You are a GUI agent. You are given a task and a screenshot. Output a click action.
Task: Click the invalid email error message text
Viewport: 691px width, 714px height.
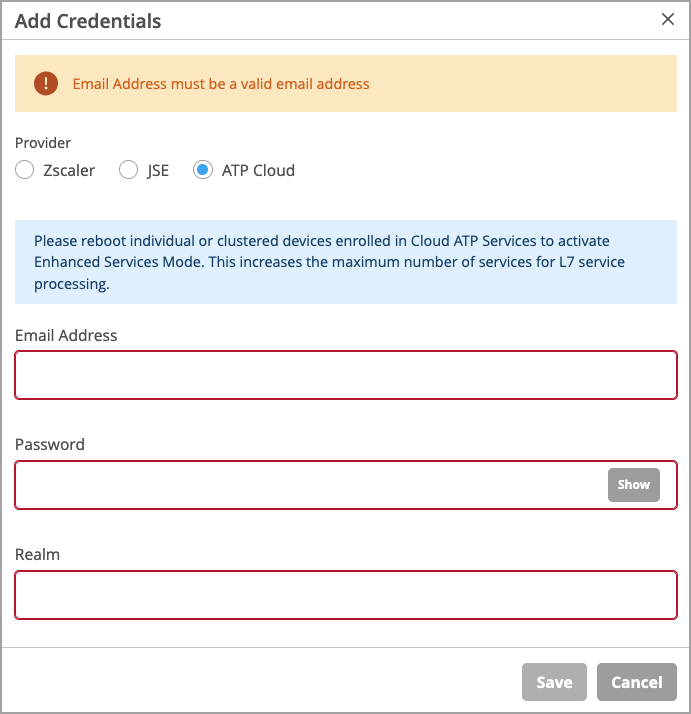[221, 84]
